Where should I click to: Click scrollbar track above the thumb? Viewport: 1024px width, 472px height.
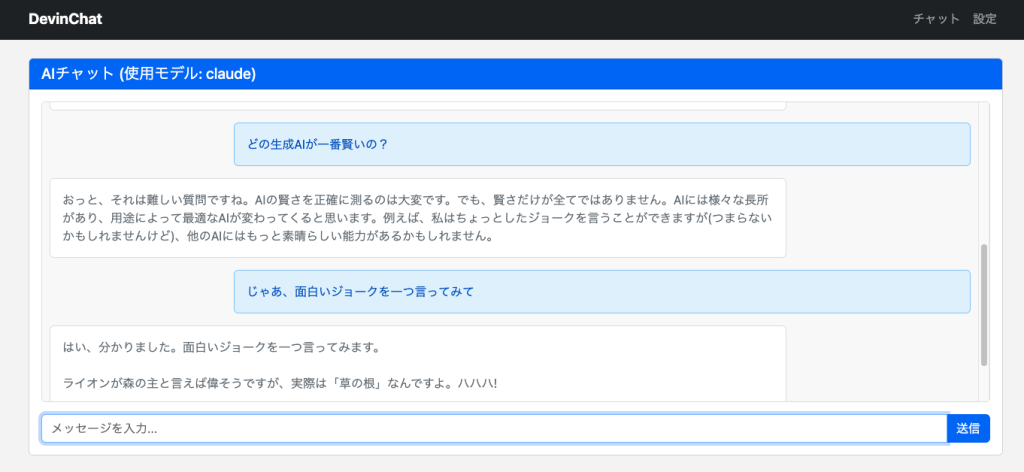click(x=983, y=170)
